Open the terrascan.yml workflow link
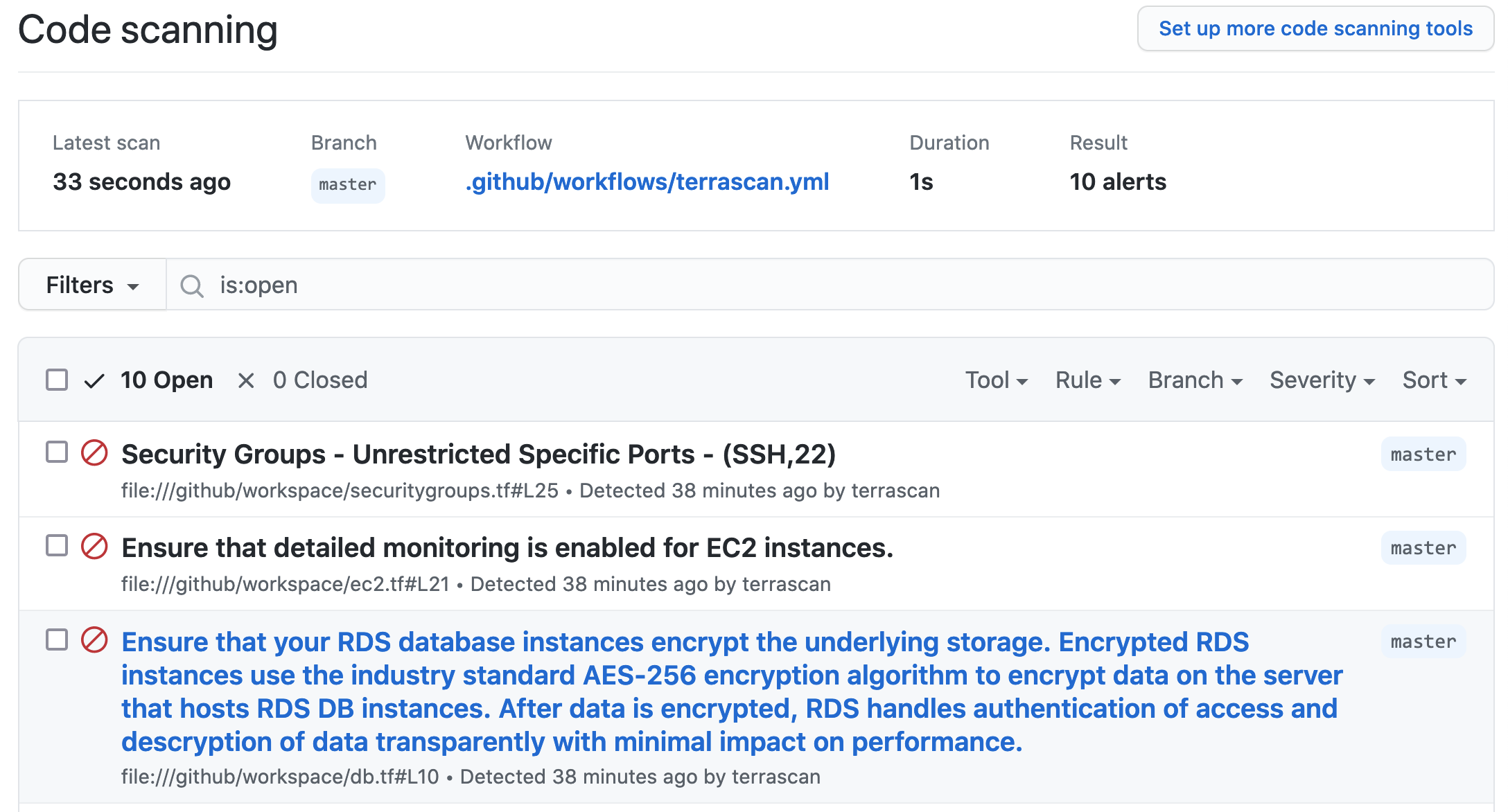Viewport: 1508px width, 812px height. [x=647, y=182]
